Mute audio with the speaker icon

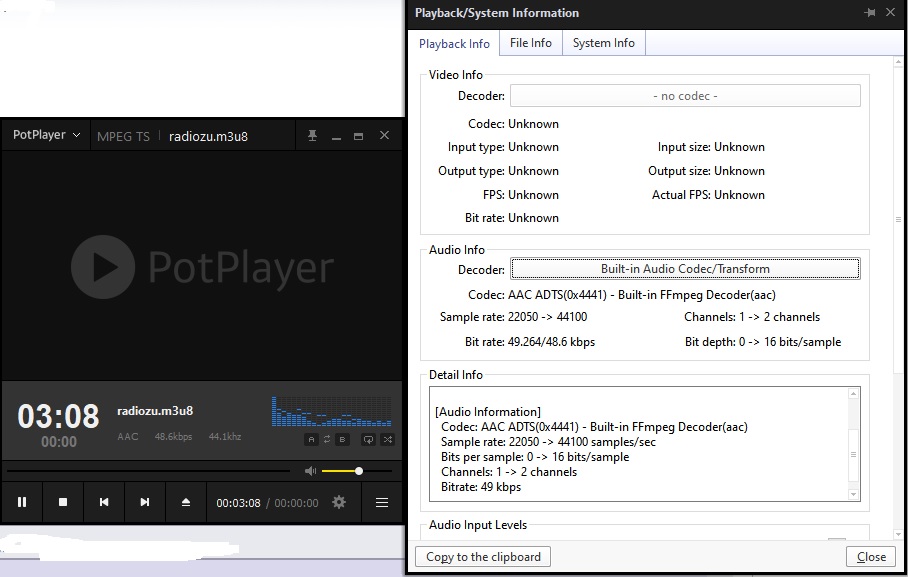point(310,471)
